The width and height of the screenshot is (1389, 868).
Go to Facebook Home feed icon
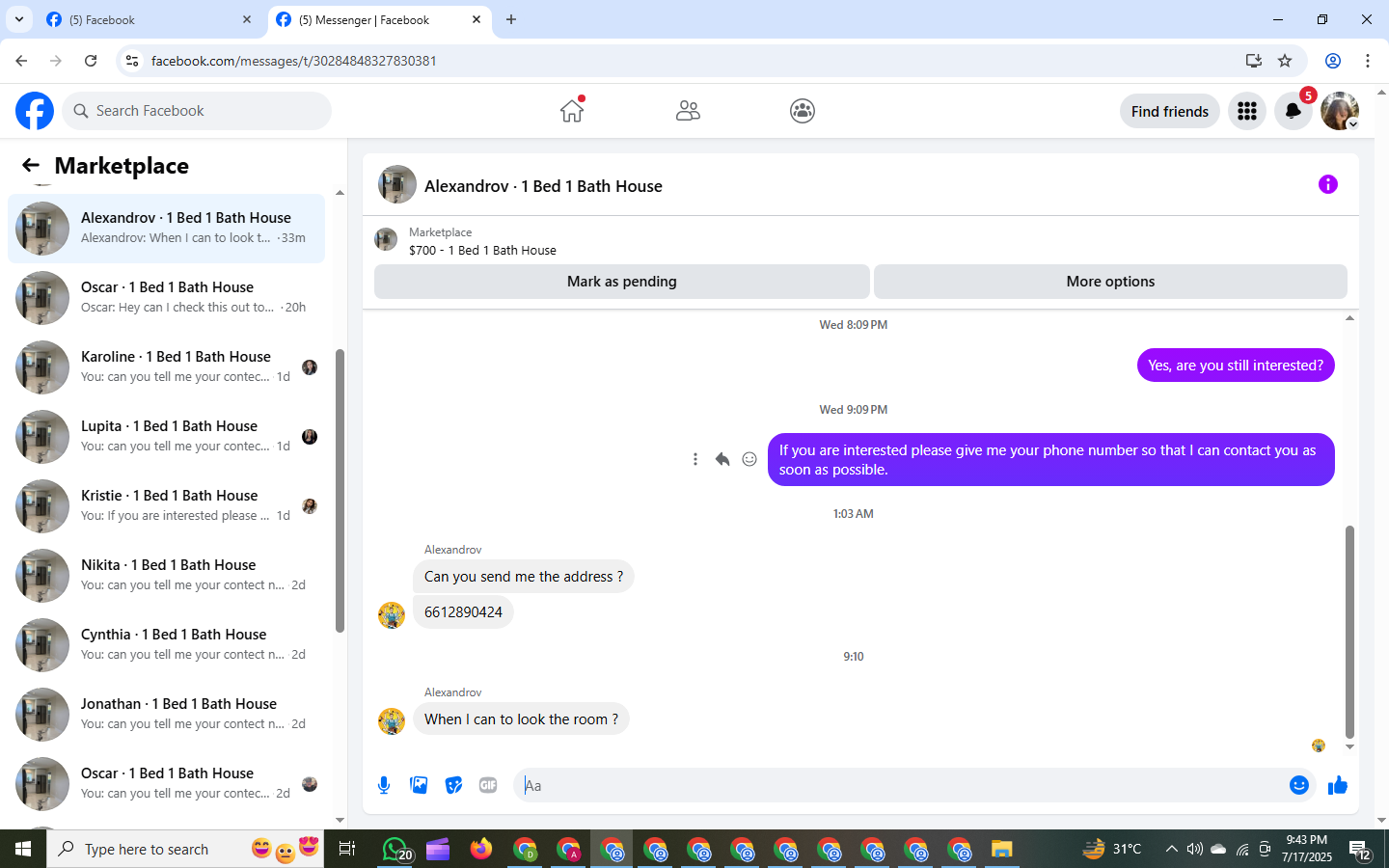click(572, 111)
